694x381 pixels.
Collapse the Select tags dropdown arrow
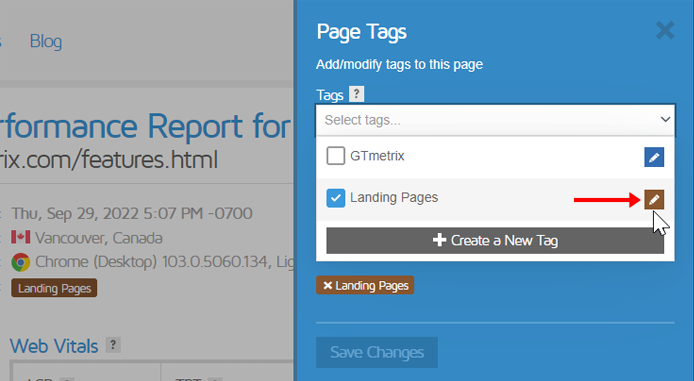665,119
